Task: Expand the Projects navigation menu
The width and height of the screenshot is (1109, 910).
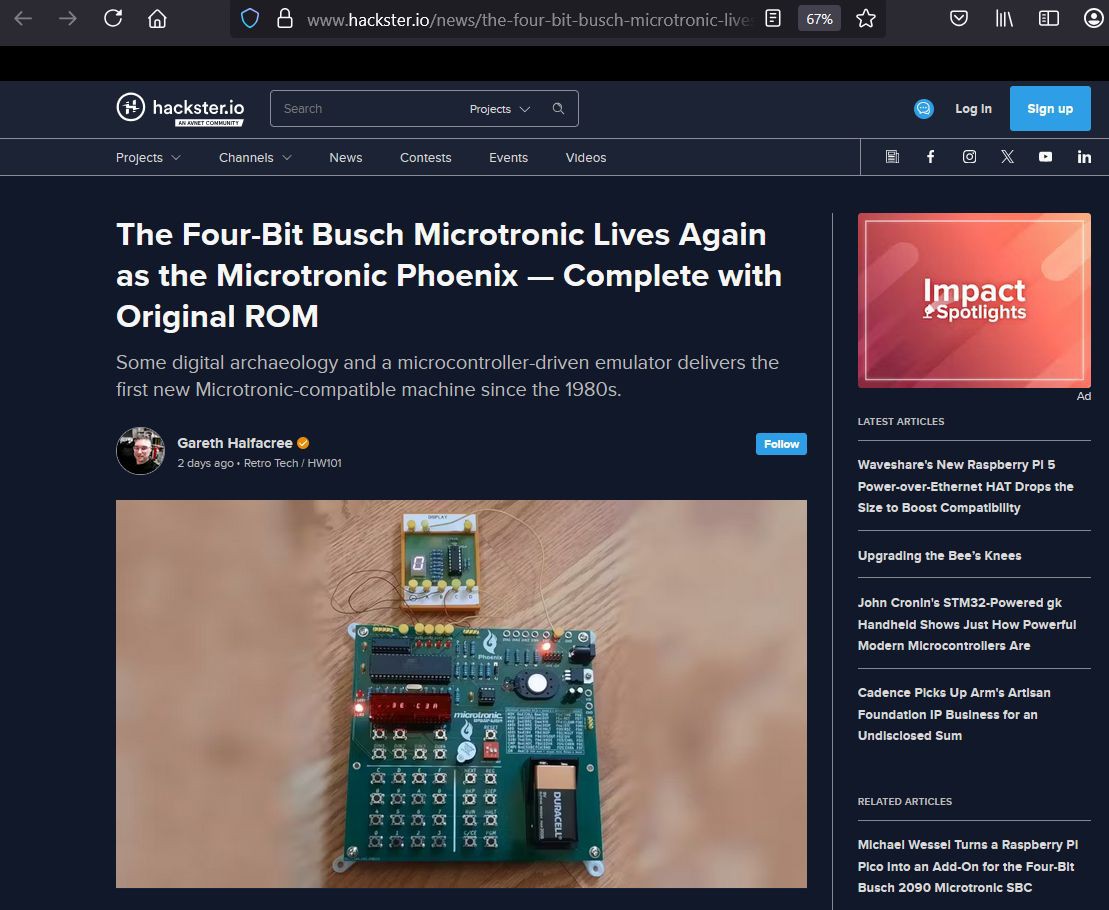Action: [x=148, y=158]
